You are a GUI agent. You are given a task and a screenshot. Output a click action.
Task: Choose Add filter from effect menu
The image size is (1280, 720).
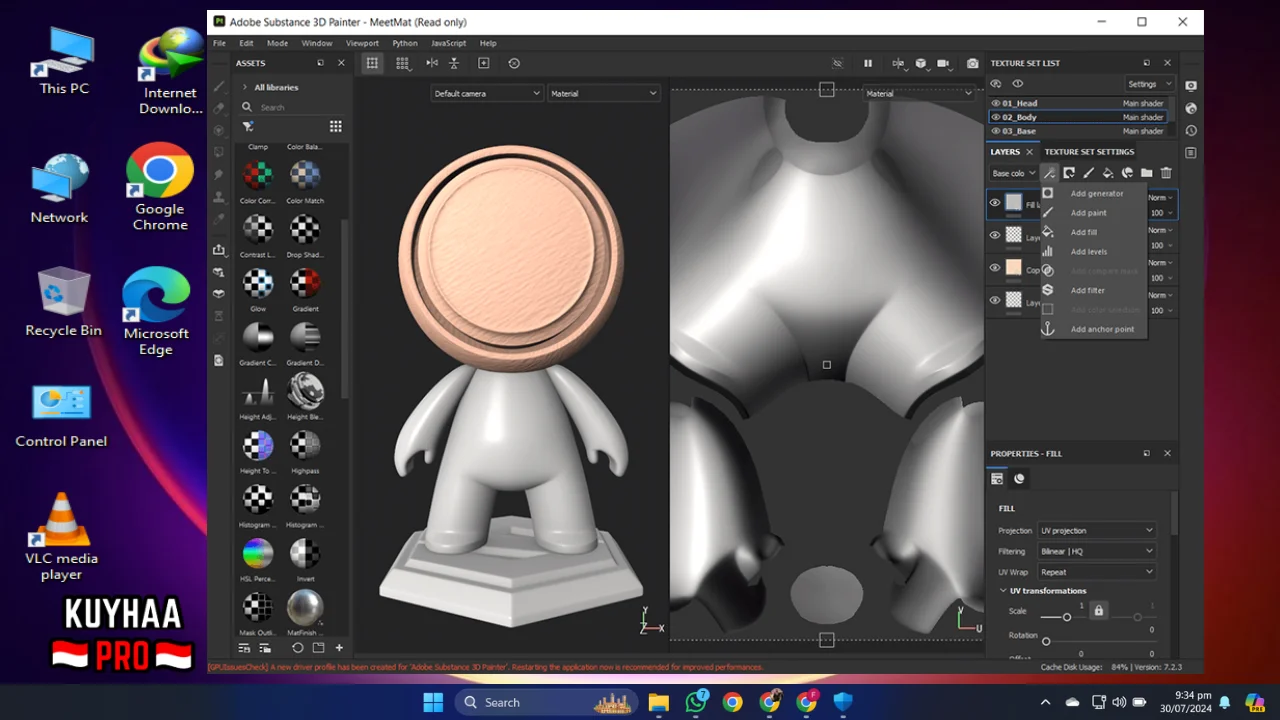click(x=1087, y=290)
